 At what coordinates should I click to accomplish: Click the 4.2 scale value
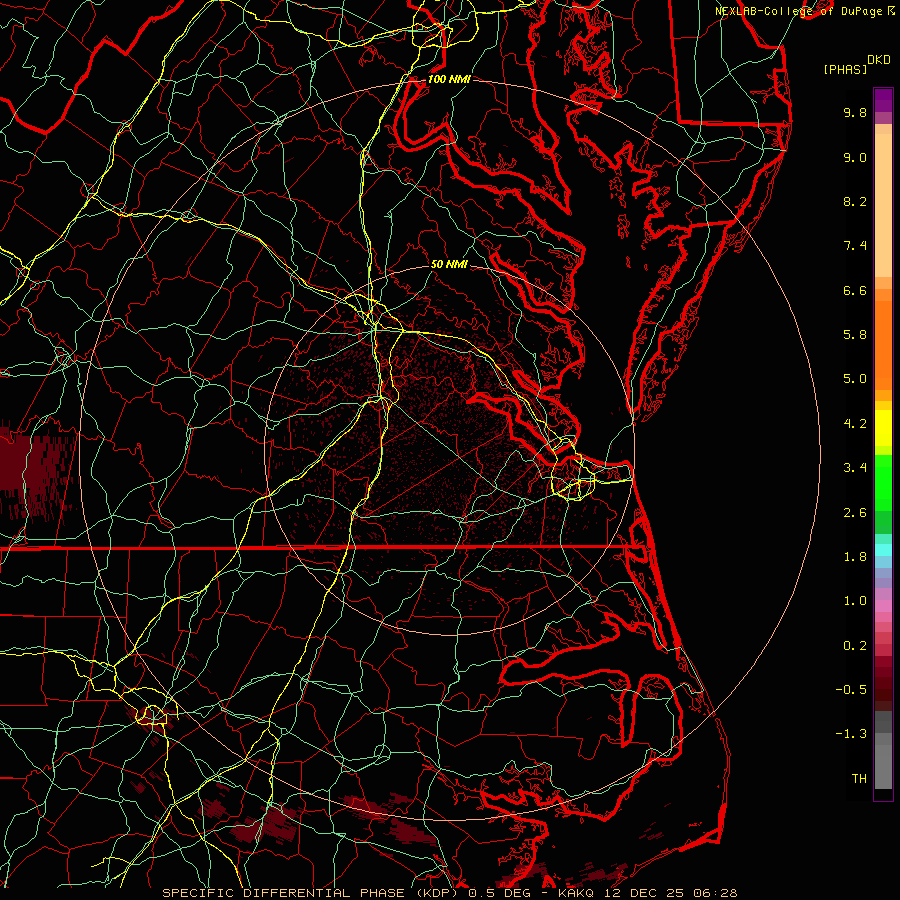(855, 424)
